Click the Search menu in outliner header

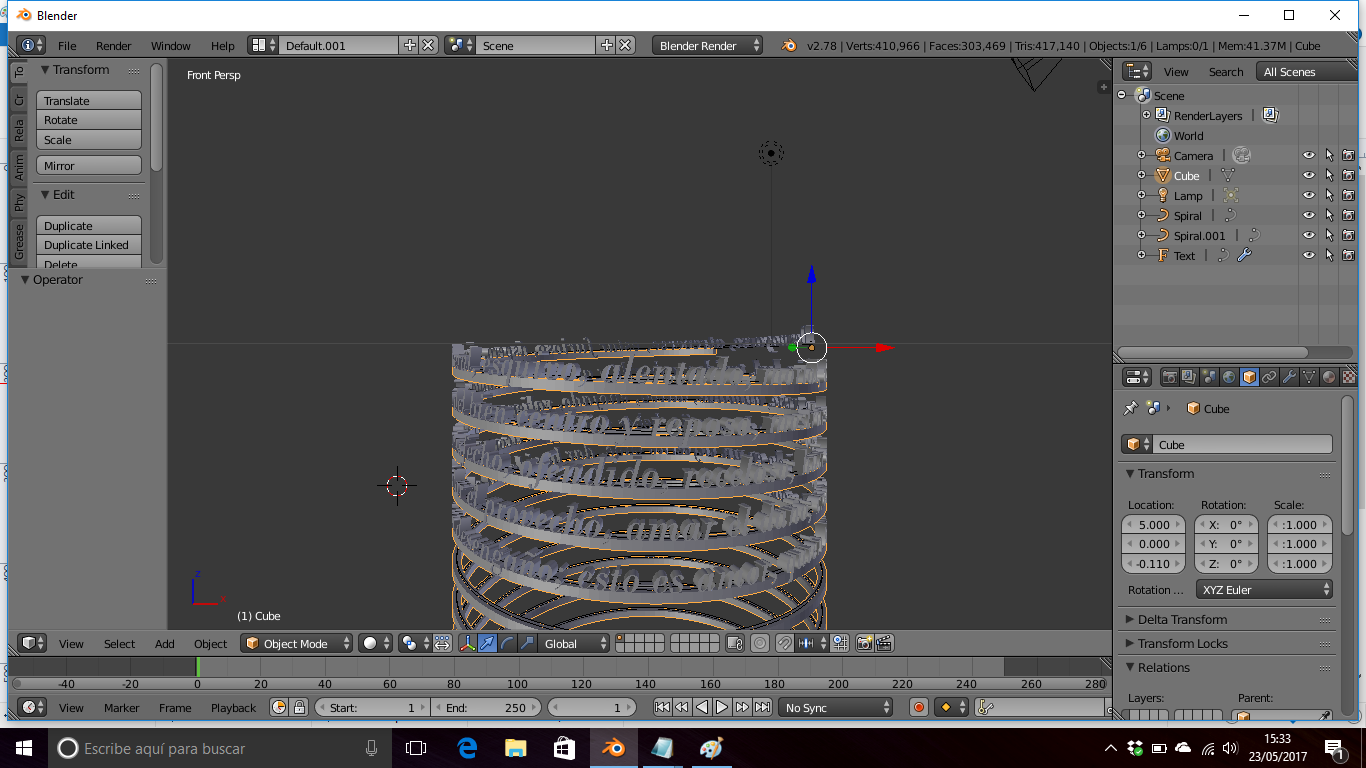click(1226, 71)
